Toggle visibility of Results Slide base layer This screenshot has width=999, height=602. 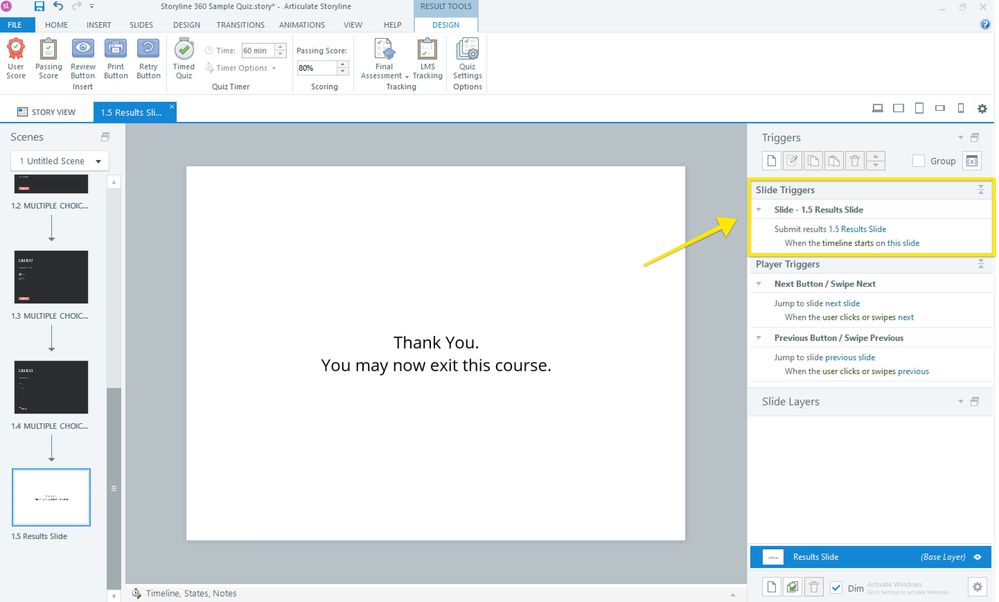pos(977,557)
